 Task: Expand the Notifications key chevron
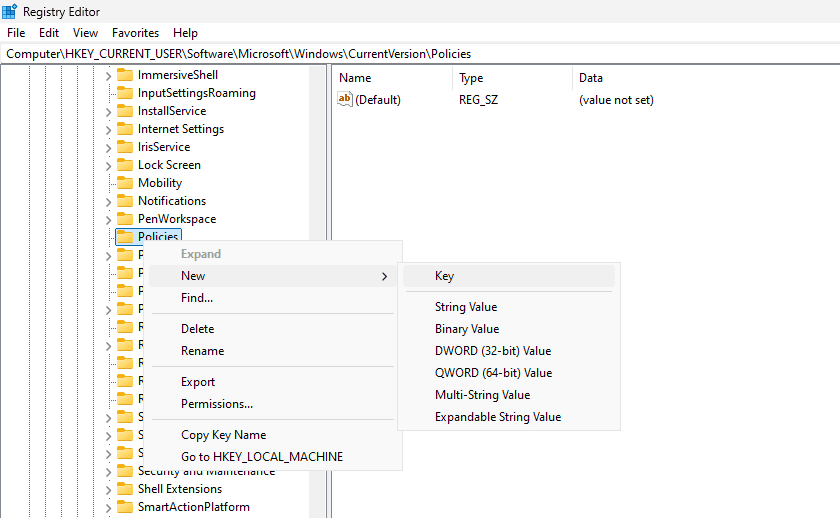pyautogui.click(x=109, y=201)
